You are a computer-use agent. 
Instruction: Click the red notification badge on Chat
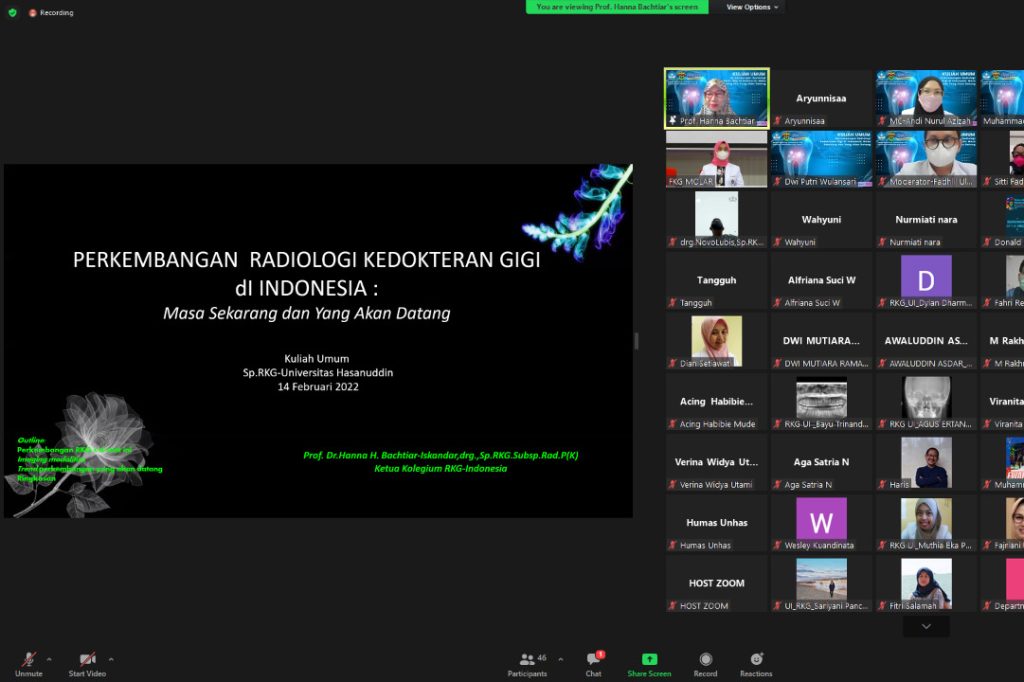coord(602,652)
